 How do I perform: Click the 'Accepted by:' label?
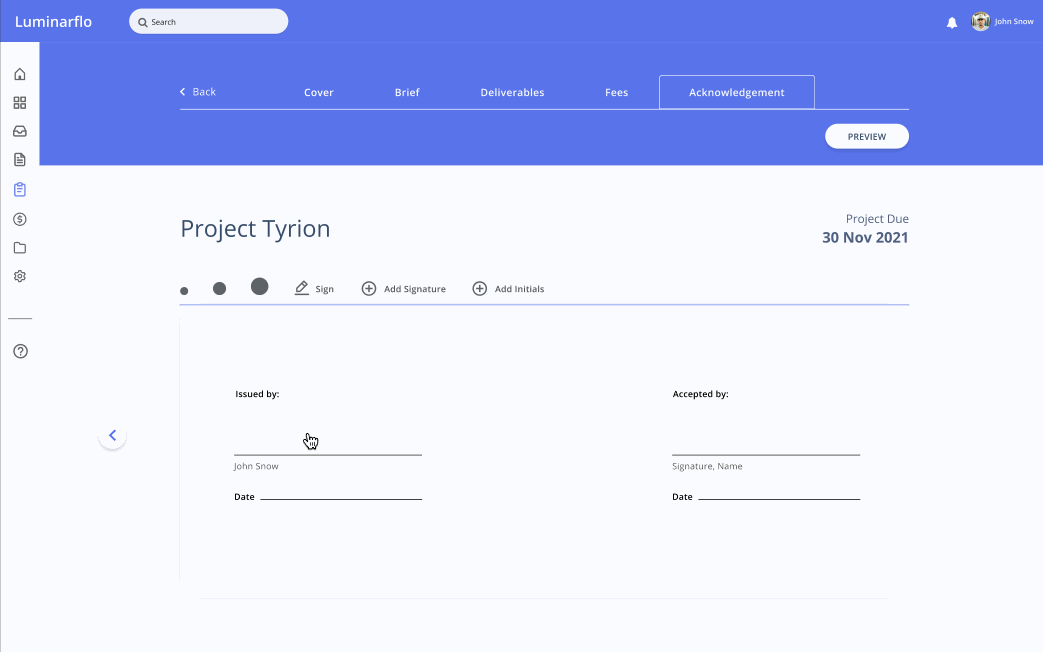pos(700,394)
